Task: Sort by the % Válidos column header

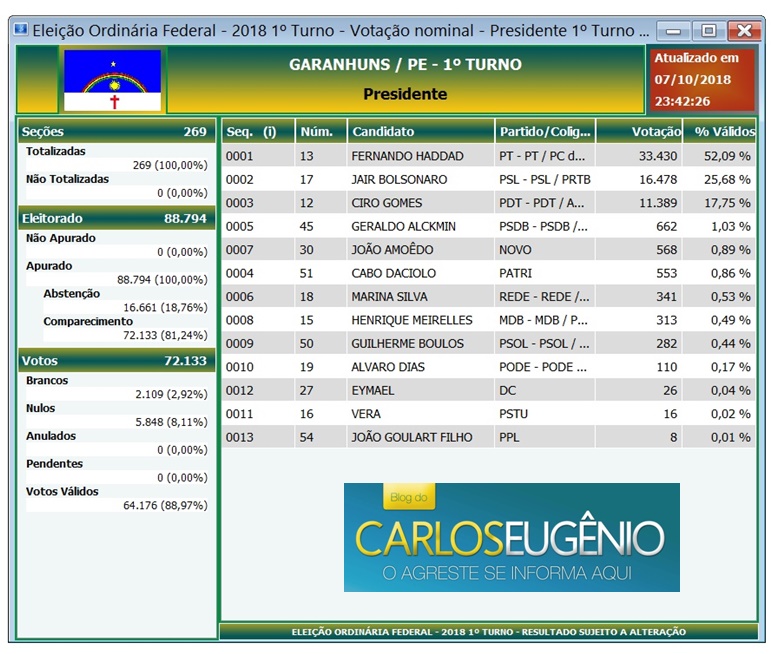Action: pos(719,131)
